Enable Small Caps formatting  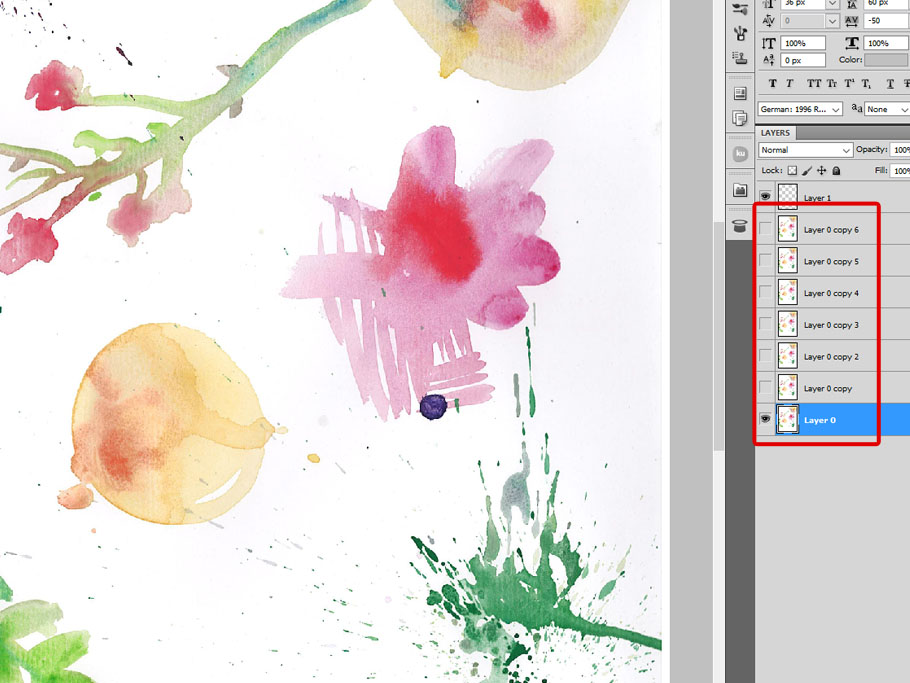click(x=831, y=84)
